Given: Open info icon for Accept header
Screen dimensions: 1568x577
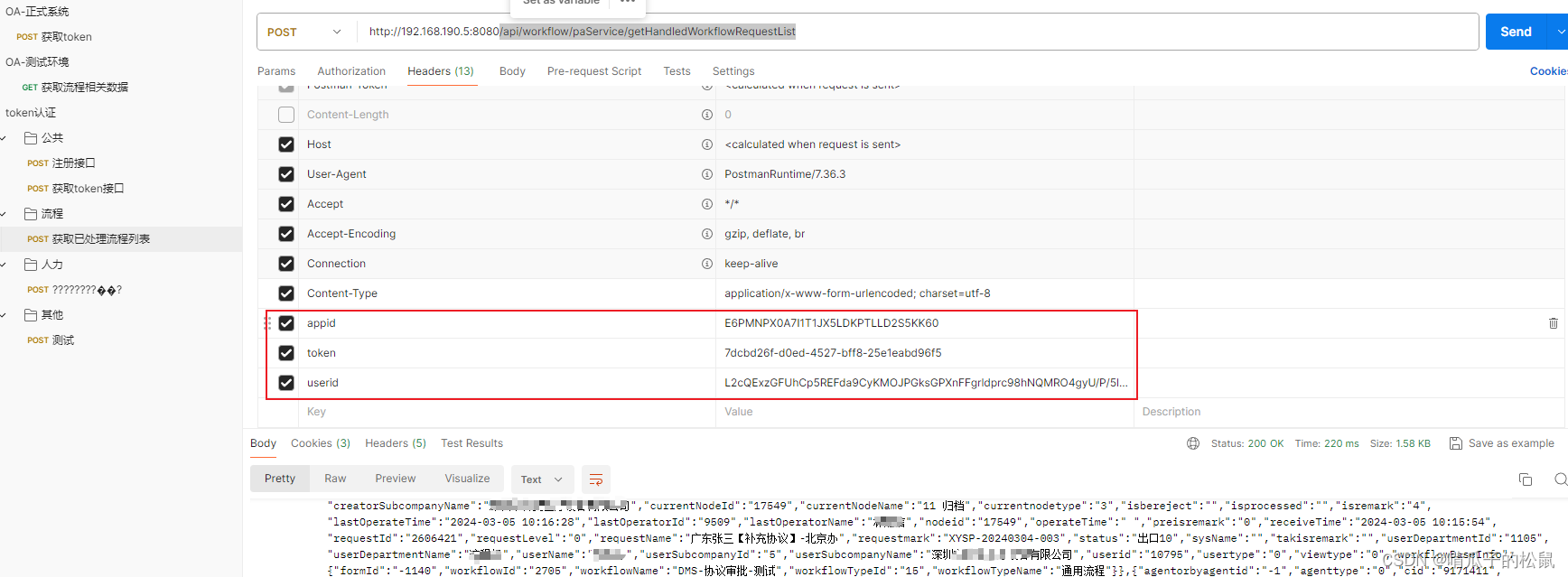Looking at the screenshot, I should [707, 204].
